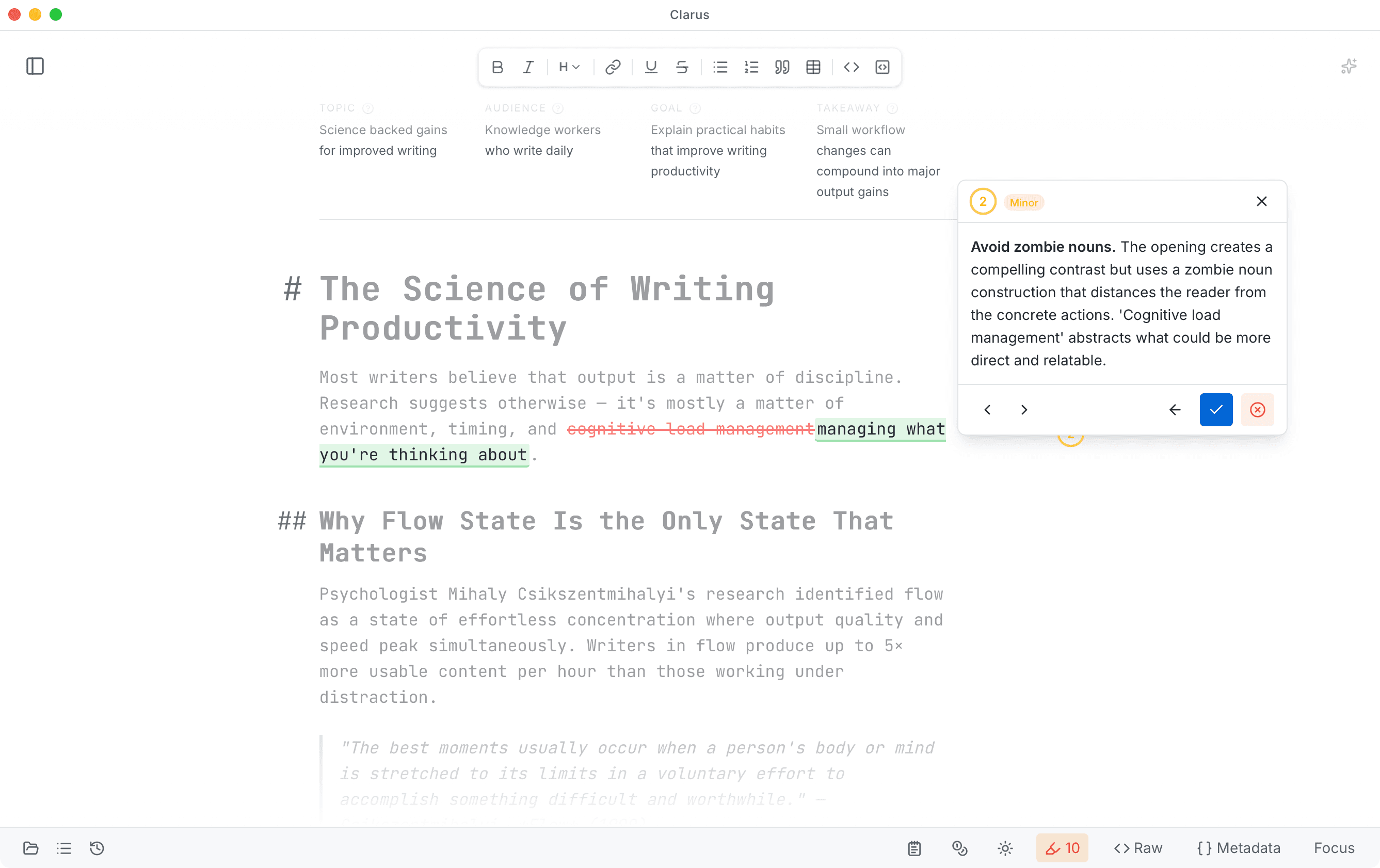The width and height of the screenshot is (1380, 868).
Task: Open version history icon
Action: pyautogui.click(x=97, y=848)
